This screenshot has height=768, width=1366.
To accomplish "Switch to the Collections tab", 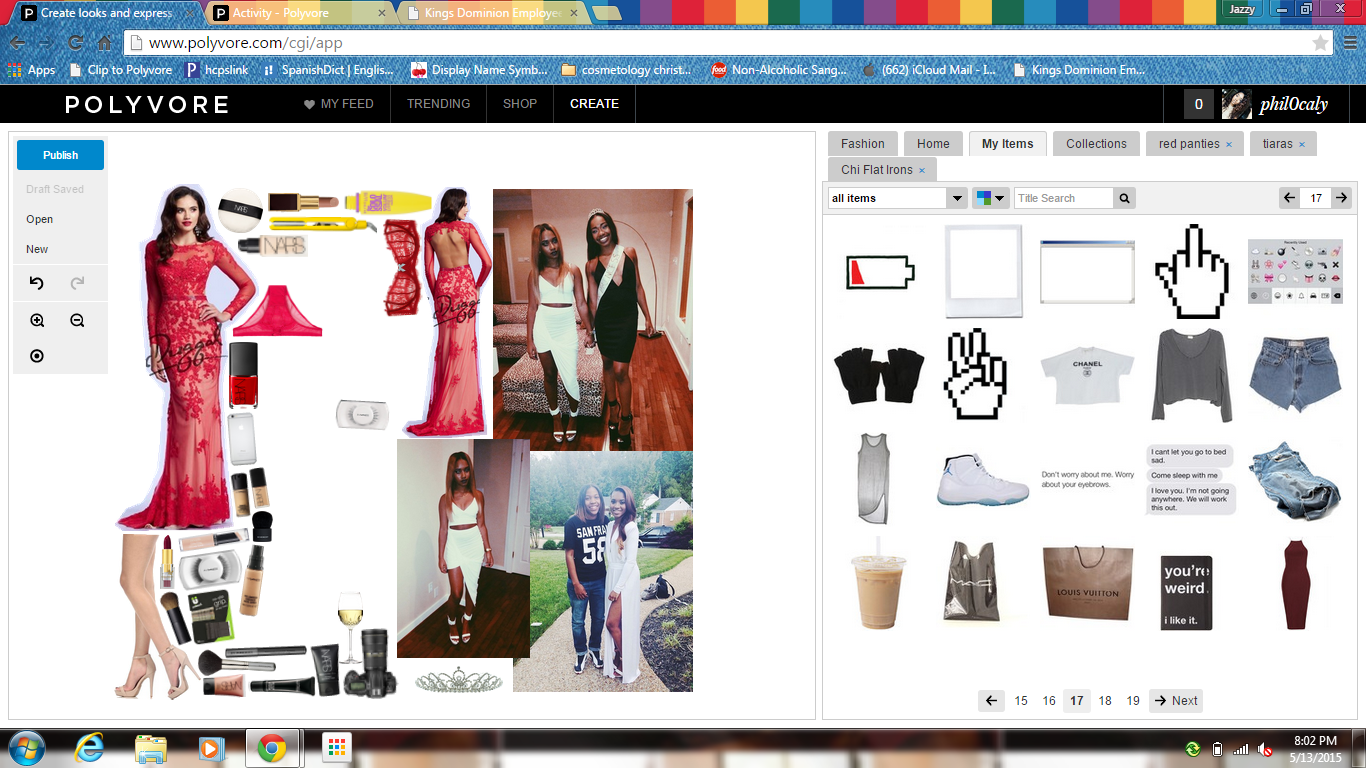I will click(1096, 144).
